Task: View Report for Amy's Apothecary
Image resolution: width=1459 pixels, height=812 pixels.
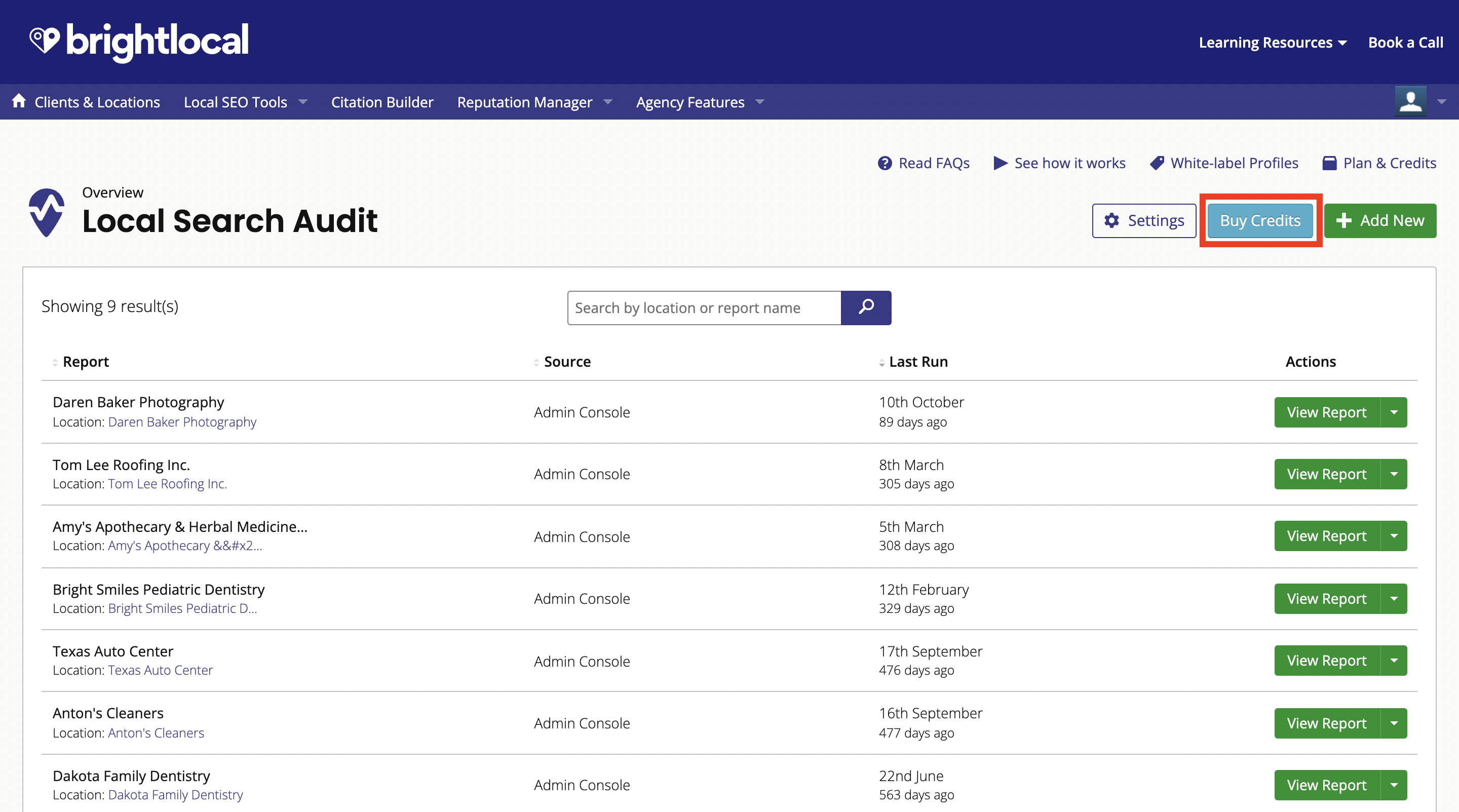Action: pos(1326,535)
